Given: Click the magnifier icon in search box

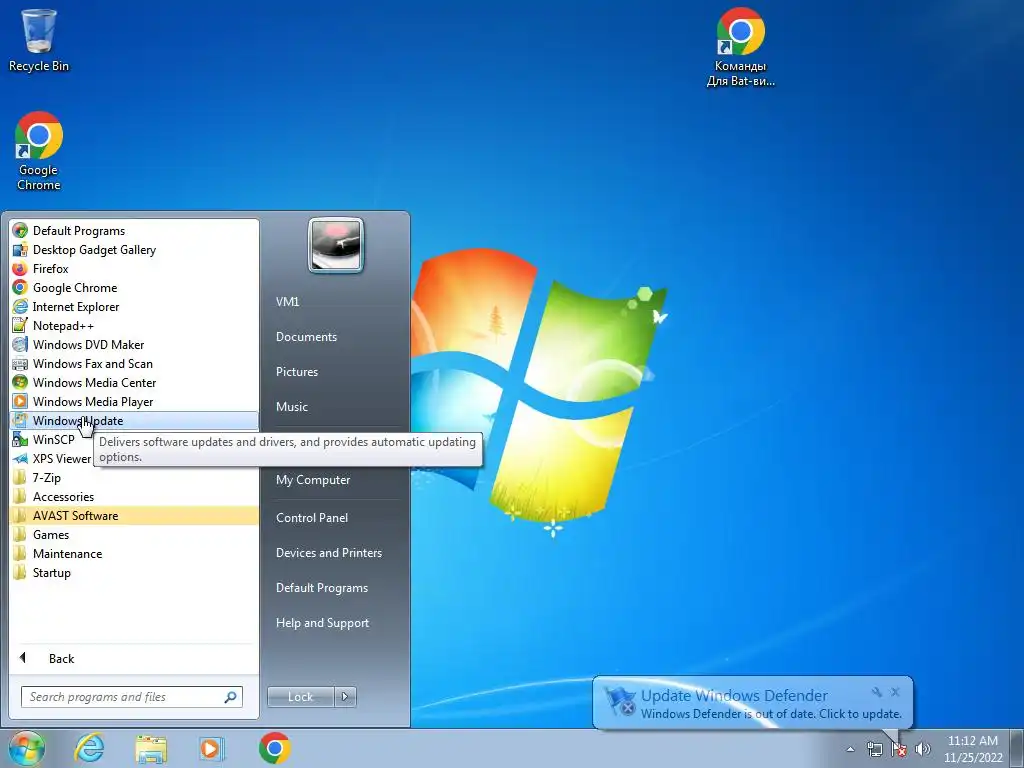Looking at the screenshot, I should click(230, 697).
